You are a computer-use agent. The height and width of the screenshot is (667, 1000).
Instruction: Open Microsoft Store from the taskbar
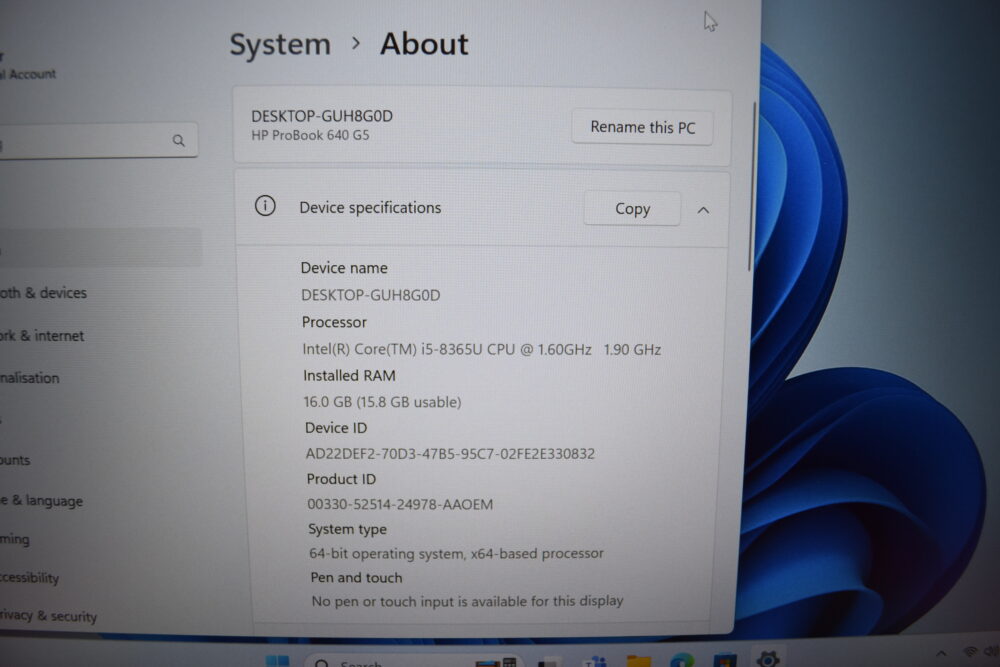tap(724, 660)
